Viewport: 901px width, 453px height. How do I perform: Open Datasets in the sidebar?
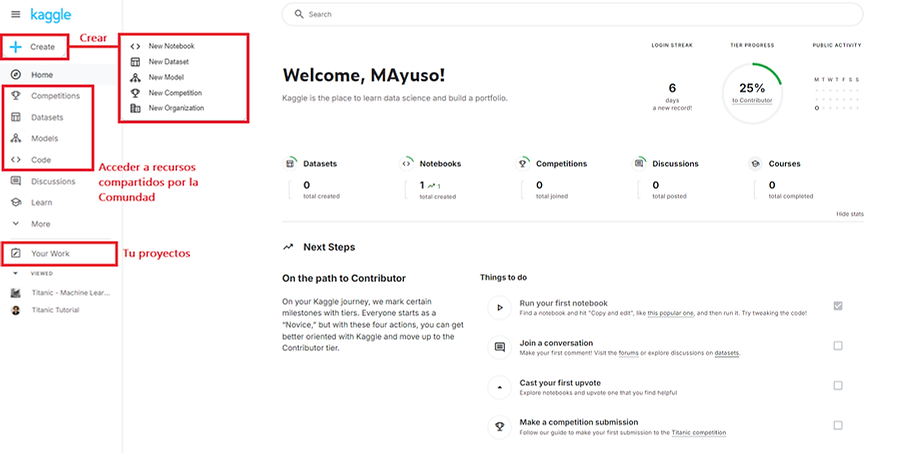click(47, 117)
